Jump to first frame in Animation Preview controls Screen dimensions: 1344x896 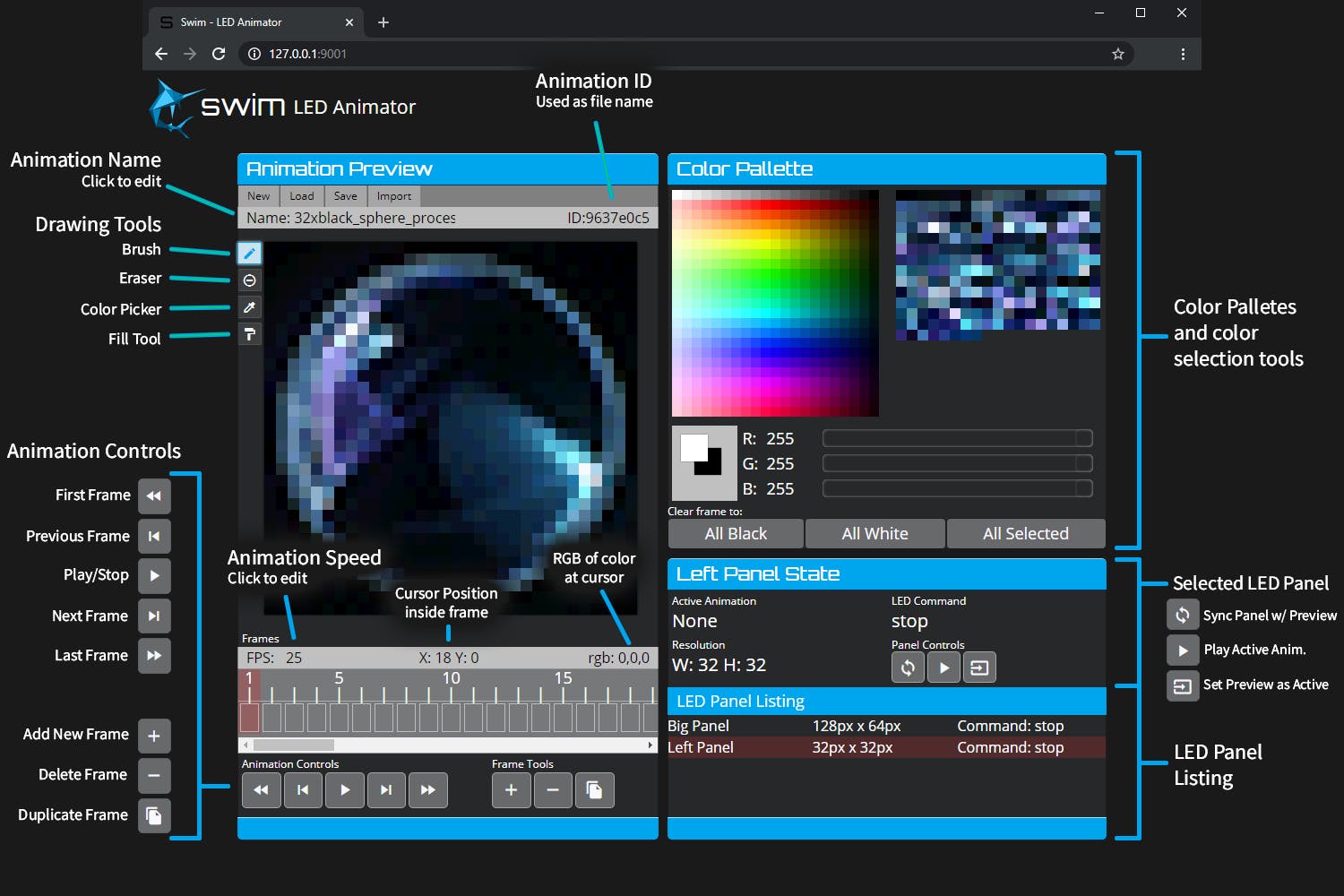[262, 790]
